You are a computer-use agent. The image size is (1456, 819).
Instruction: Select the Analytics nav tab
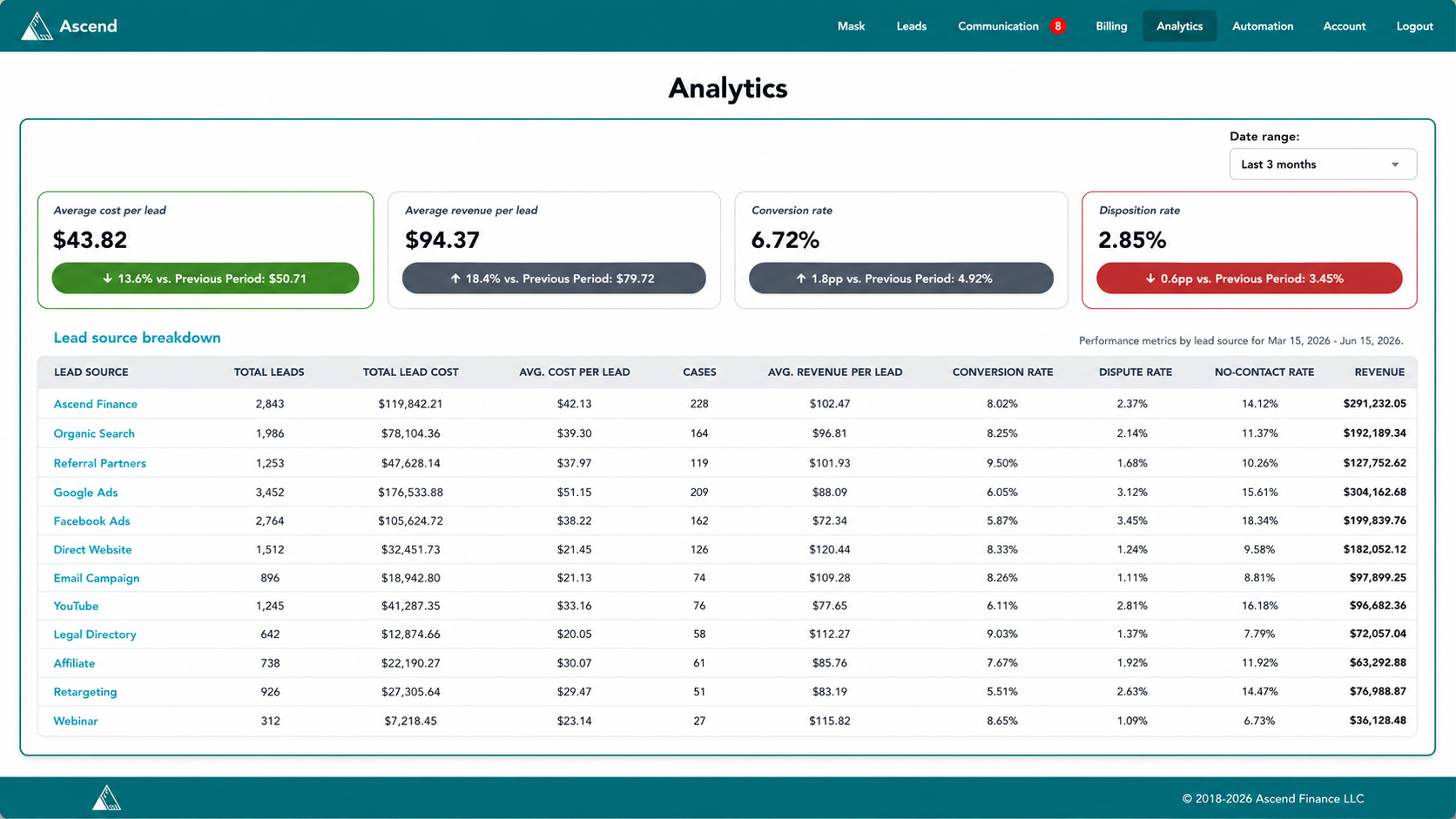(x=1179, y=26)
